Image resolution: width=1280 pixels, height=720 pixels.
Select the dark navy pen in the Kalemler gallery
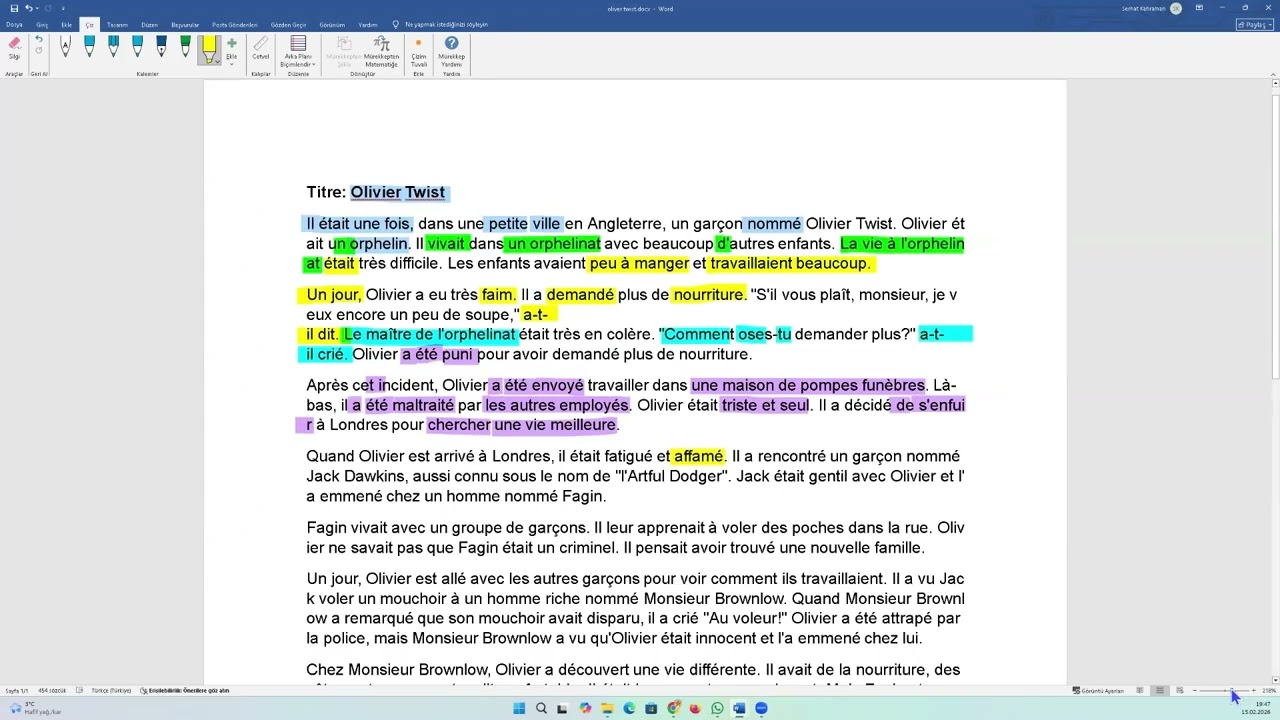tap(161, 47)
